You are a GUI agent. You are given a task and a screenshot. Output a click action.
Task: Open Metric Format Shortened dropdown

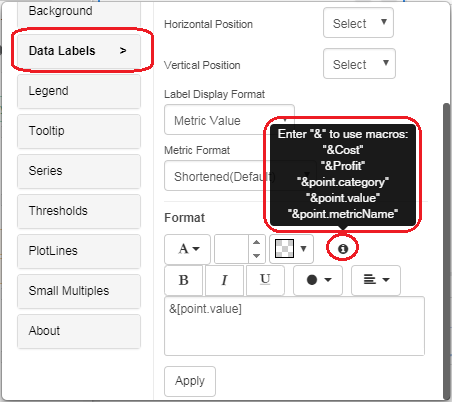[x=240, y=176]
